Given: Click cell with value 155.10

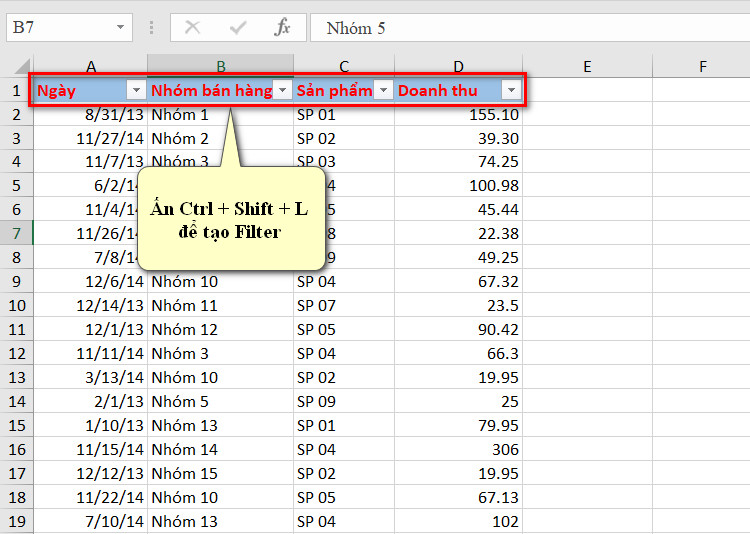Looking at the screenshot, I should (458, 114).
